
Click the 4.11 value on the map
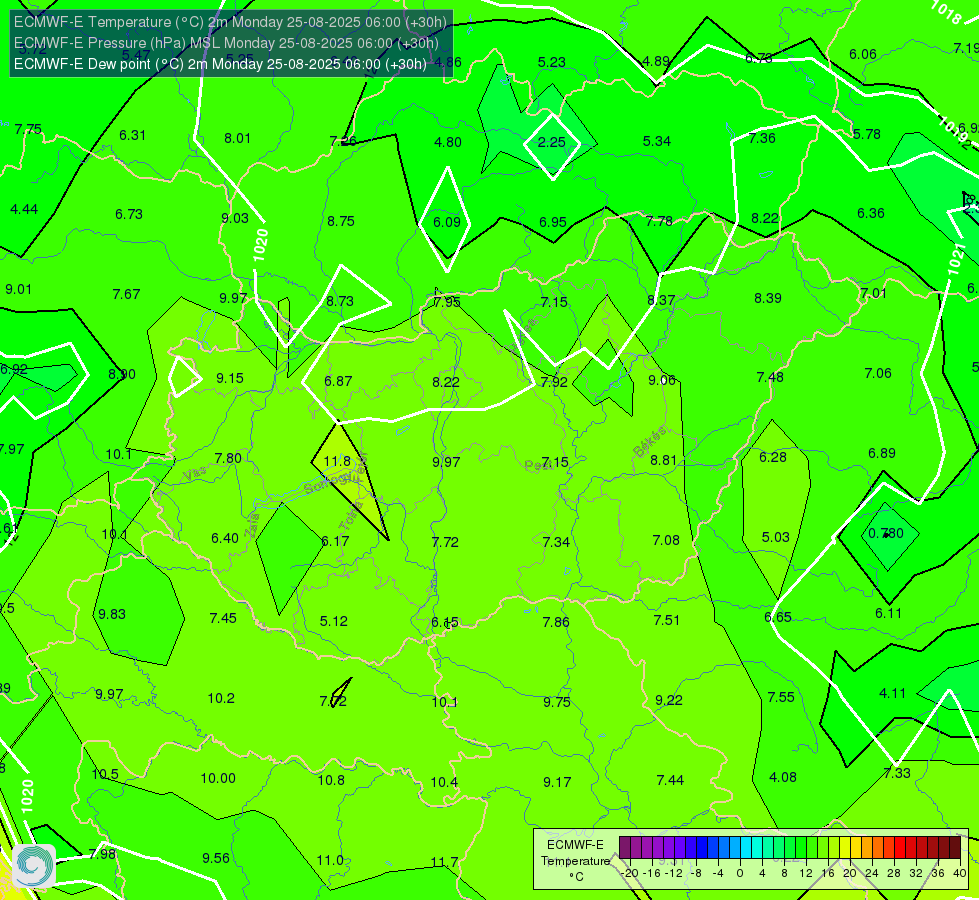[x=892, y=693]
